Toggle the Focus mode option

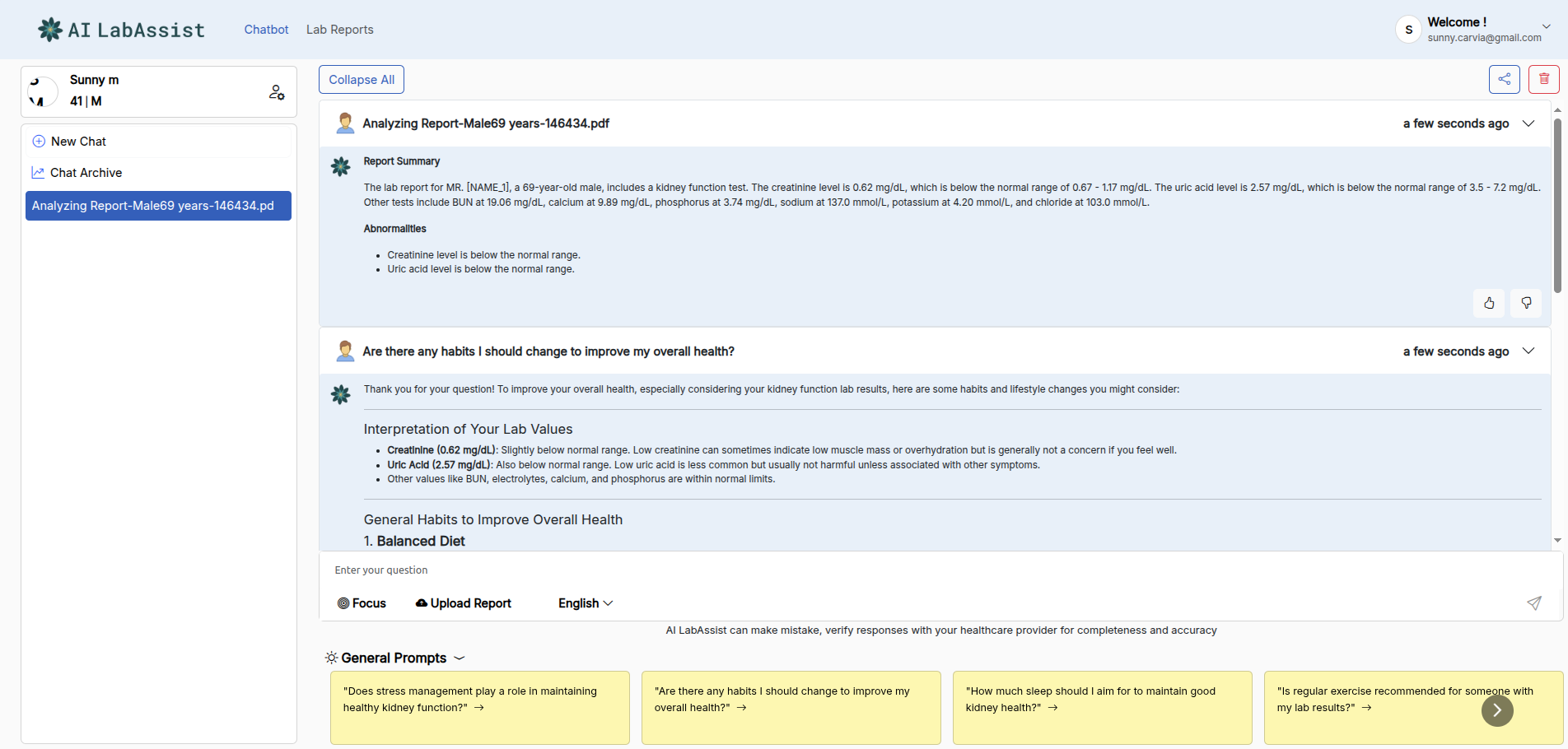(x=362, y=603)
